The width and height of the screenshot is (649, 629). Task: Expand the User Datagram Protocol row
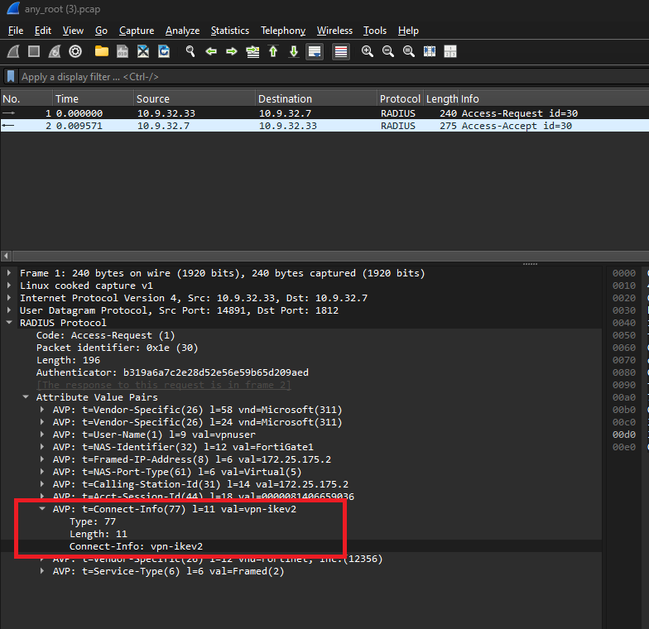[x=10, y=310]
